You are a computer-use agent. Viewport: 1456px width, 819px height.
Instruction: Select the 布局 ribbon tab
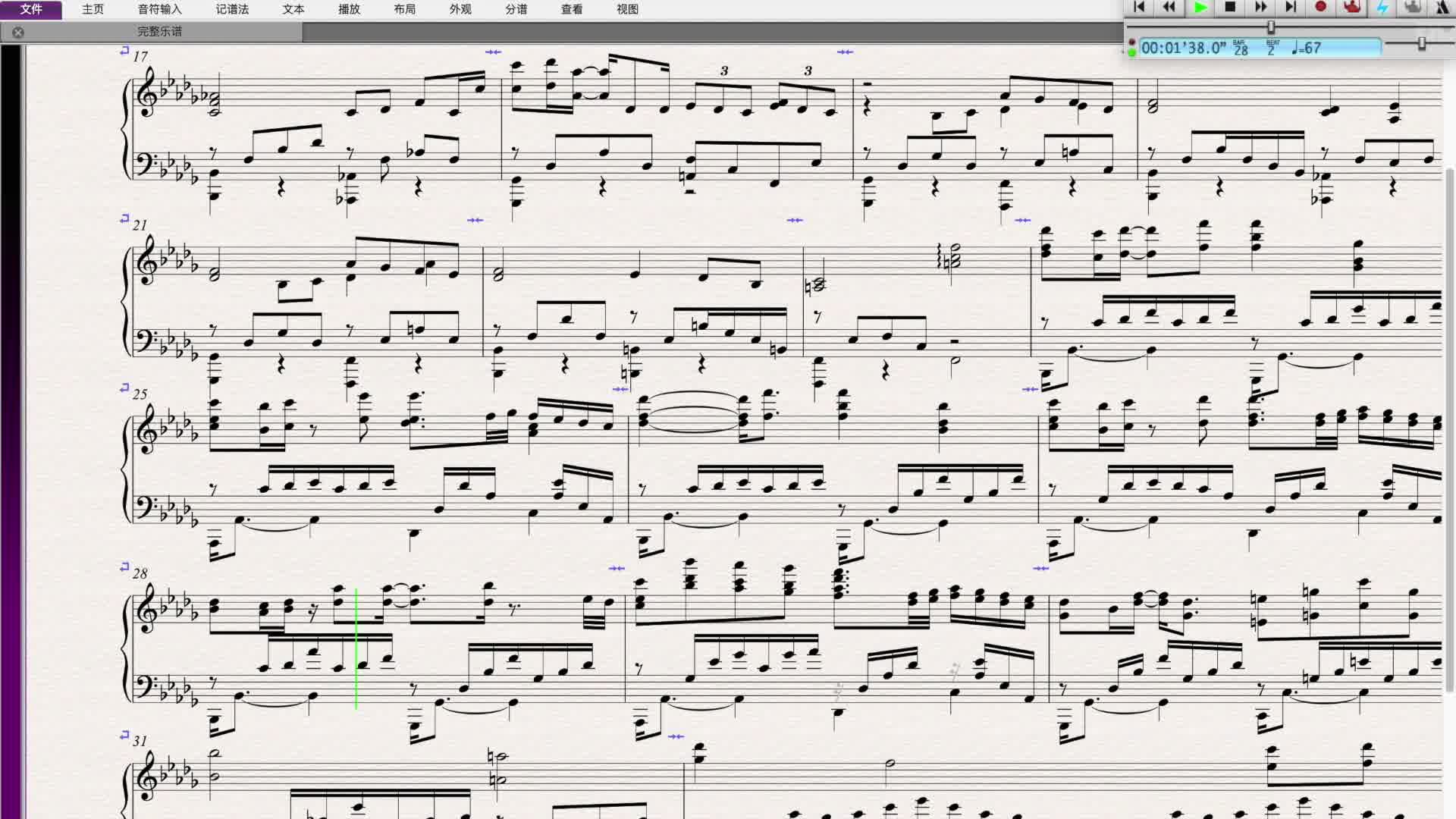pyautogui.click(x=404, y=9)
